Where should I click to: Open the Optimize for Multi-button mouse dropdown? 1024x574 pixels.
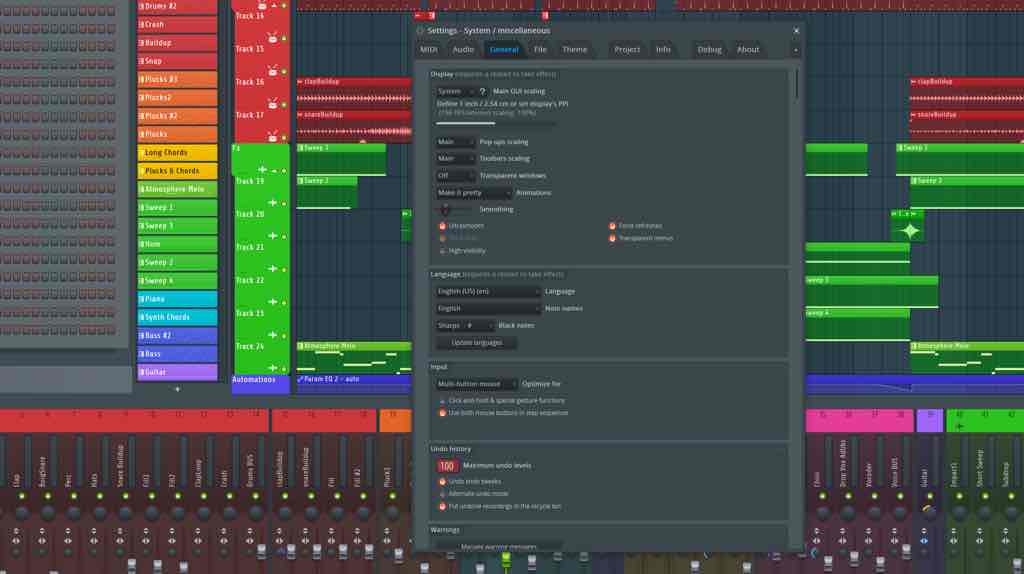pos(476,384)
